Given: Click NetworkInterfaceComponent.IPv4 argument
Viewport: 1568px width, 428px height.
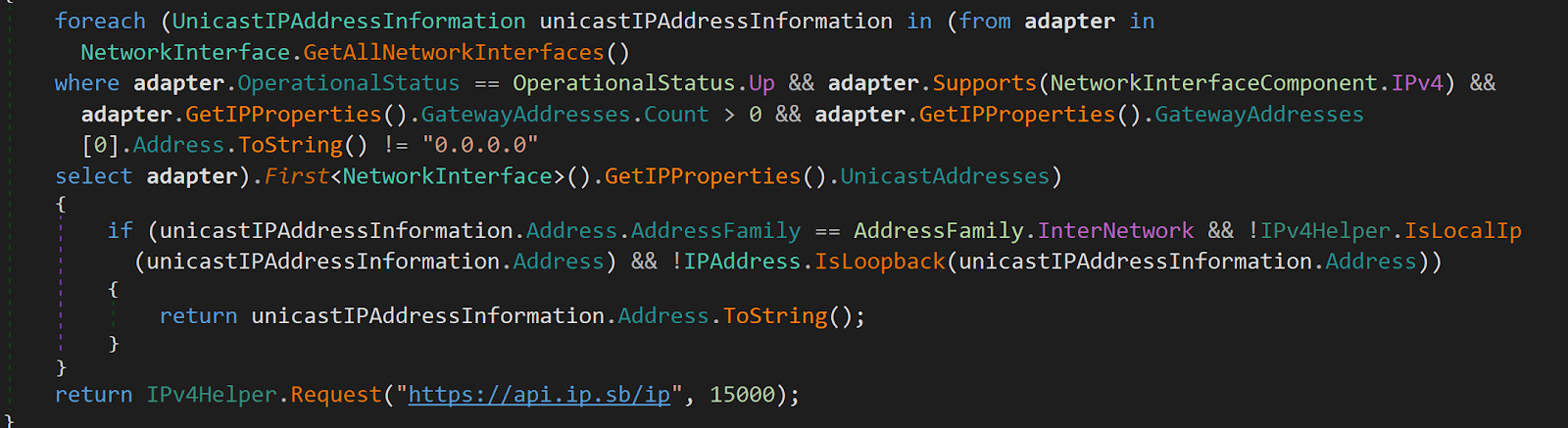Looking at the screenshot, I should coord(1248,83).
